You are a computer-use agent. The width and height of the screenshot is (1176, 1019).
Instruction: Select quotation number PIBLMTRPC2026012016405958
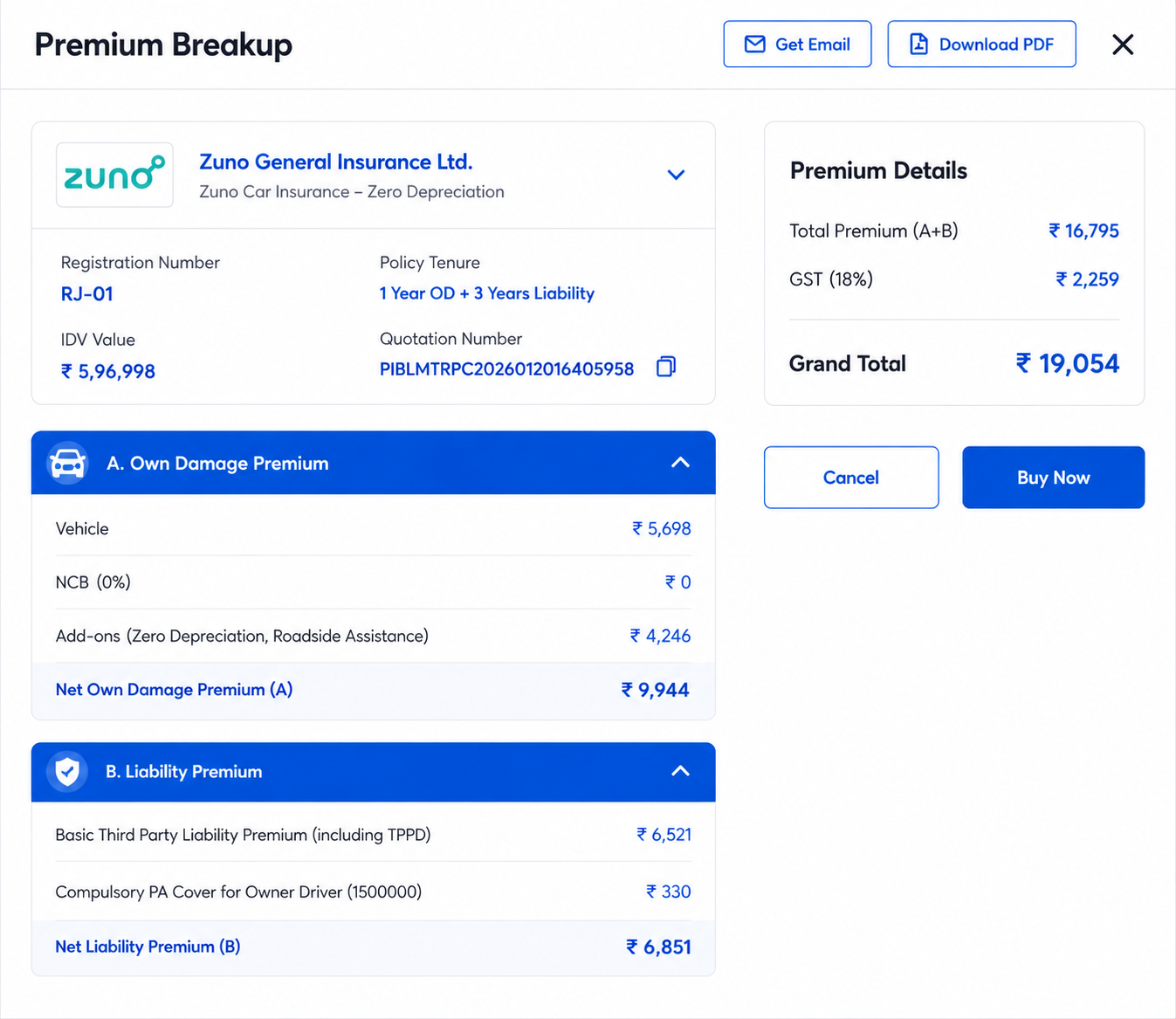pos(506,368)
